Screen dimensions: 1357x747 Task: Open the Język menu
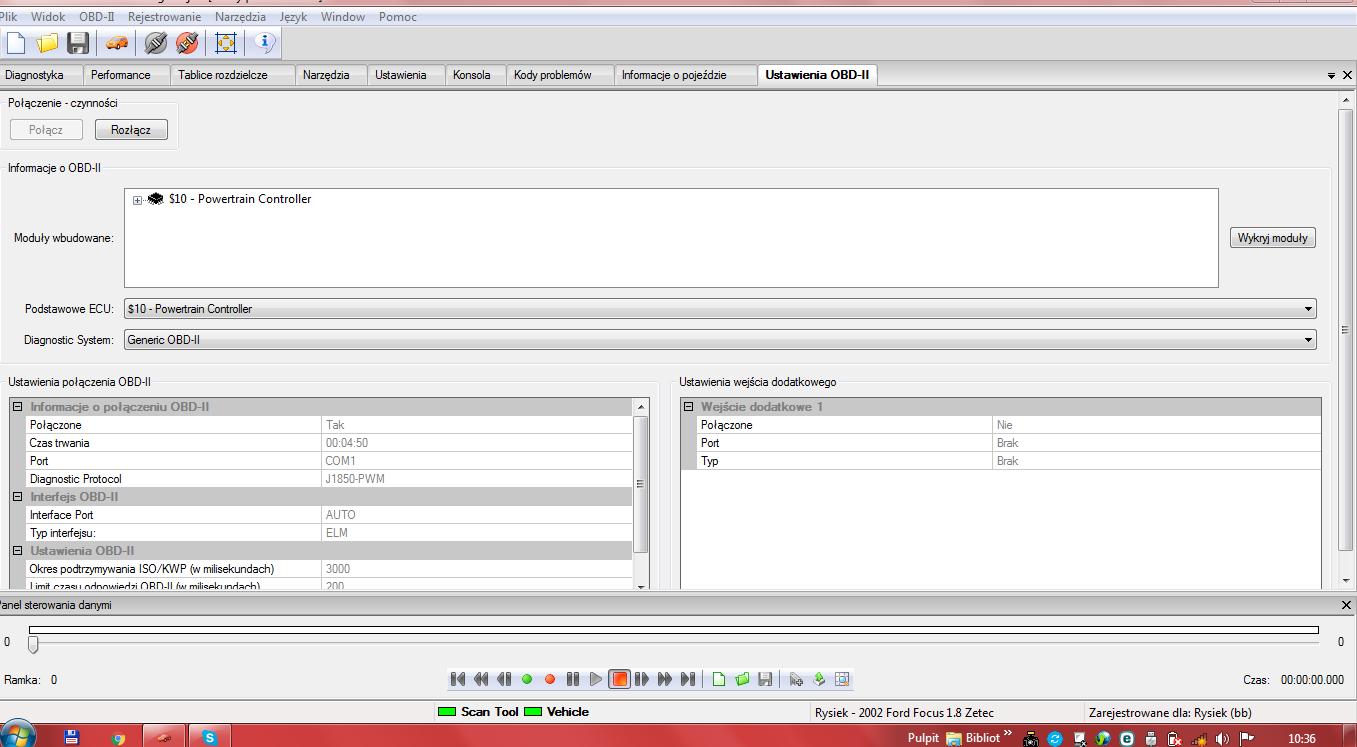pyautogui.click(x=294, y=17)
